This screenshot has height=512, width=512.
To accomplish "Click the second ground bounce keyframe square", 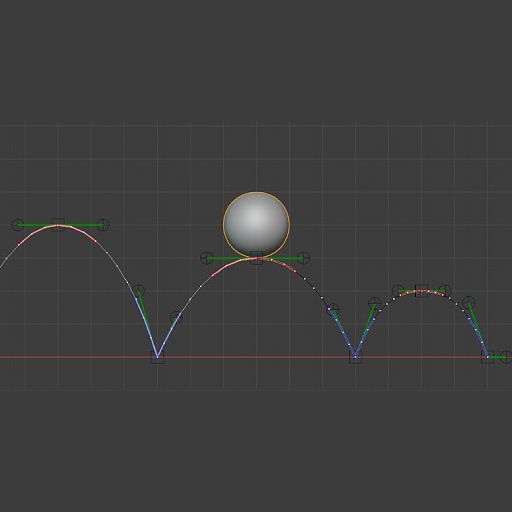I will [x=355, y=357].
